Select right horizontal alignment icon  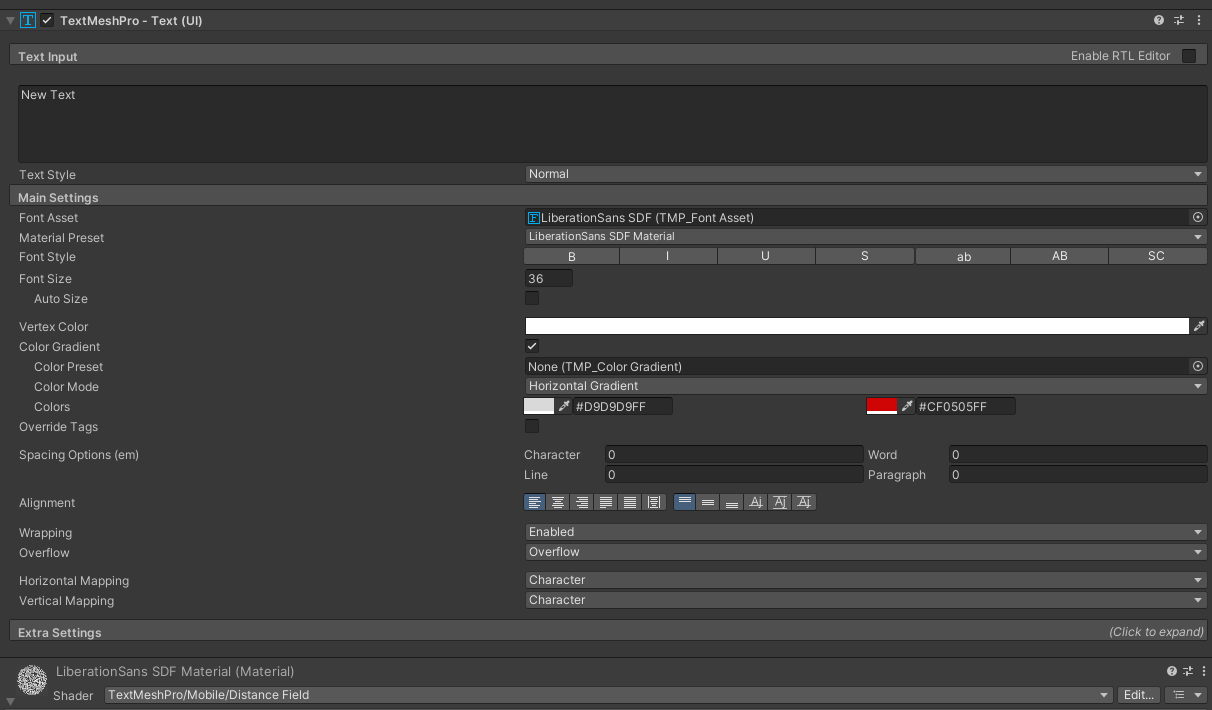click(x=582, y=502)
